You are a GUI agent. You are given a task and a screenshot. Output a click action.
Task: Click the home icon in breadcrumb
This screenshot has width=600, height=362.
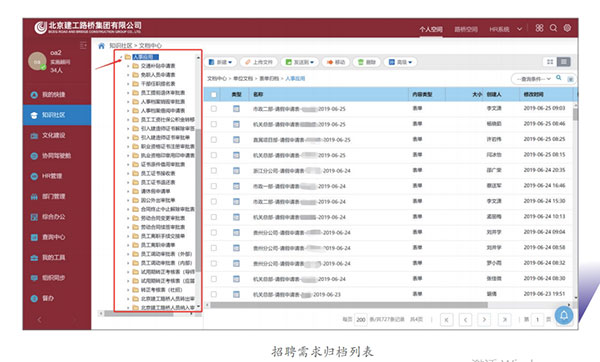101,46
